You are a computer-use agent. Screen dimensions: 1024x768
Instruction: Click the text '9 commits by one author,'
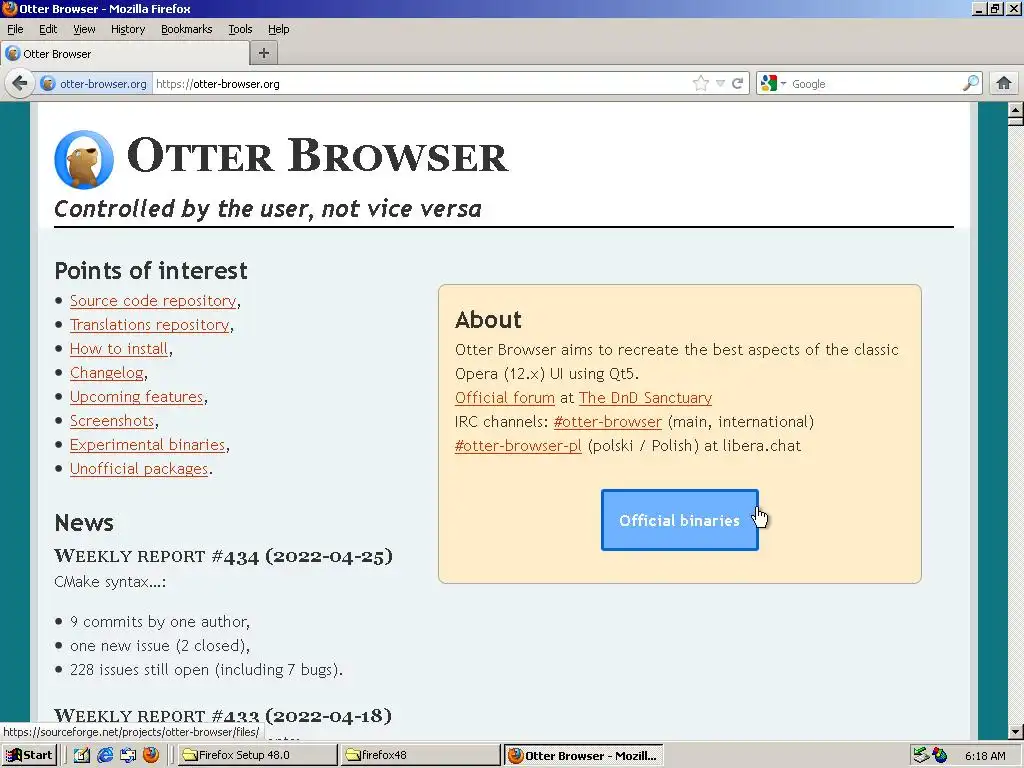[x=160, y=622]
